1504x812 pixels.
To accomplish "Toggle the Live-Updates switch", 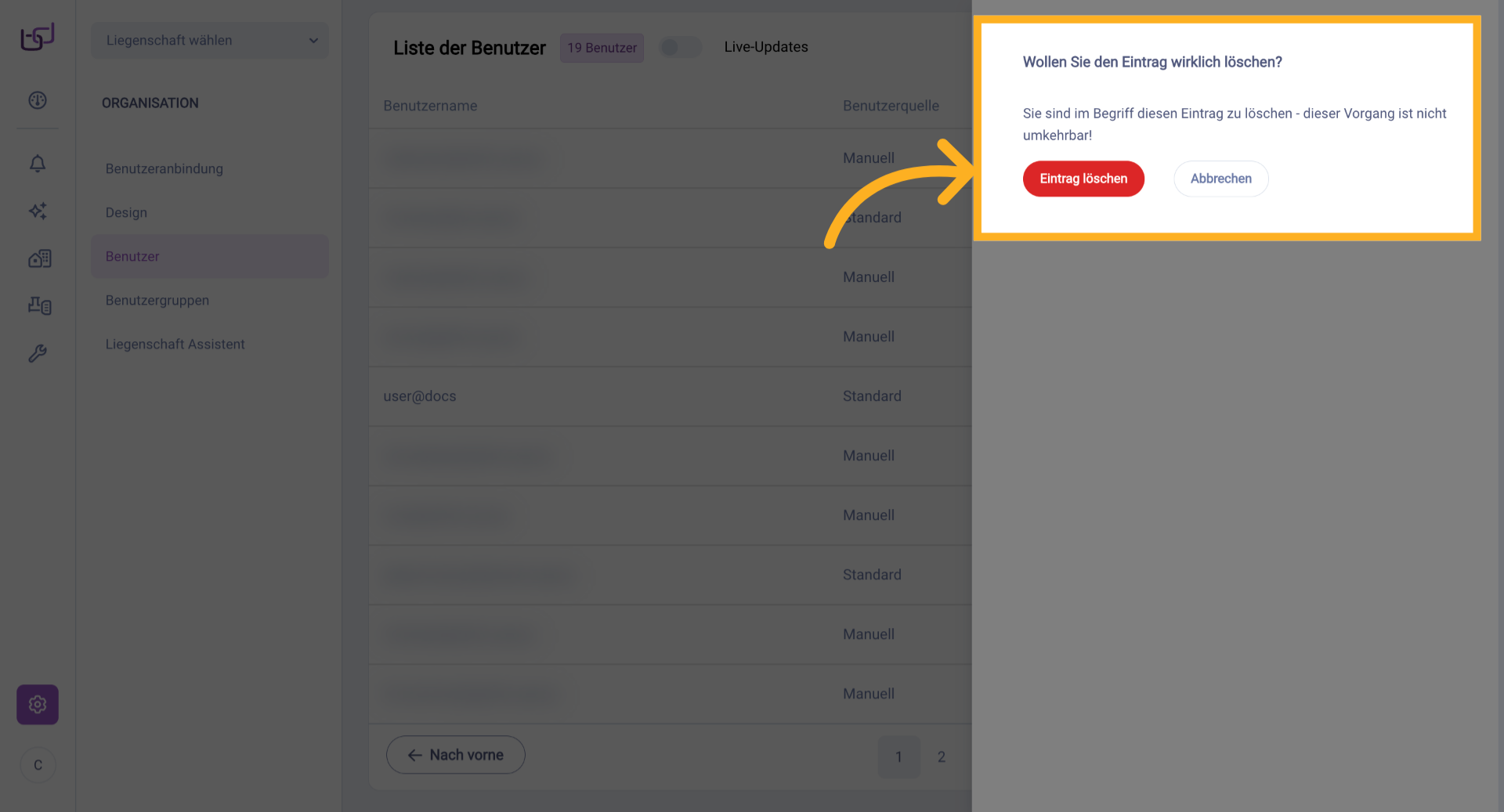I will pos(680,47).
